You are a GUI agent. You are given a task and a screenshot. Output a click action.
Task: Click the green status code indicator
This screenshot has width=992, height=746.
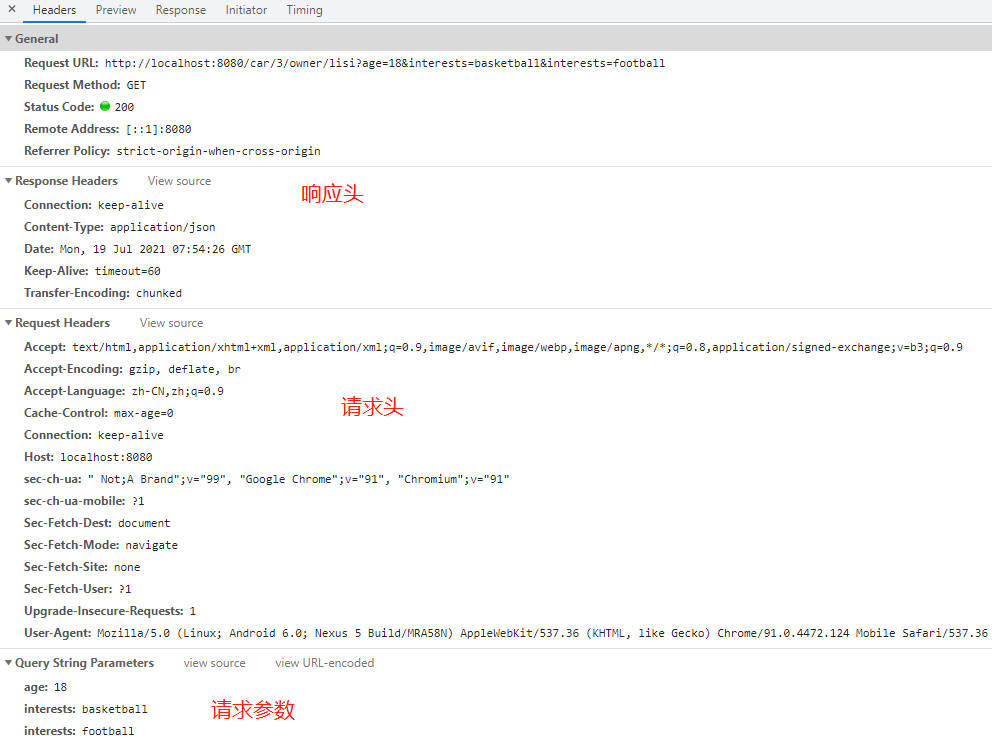coord(105,107)
